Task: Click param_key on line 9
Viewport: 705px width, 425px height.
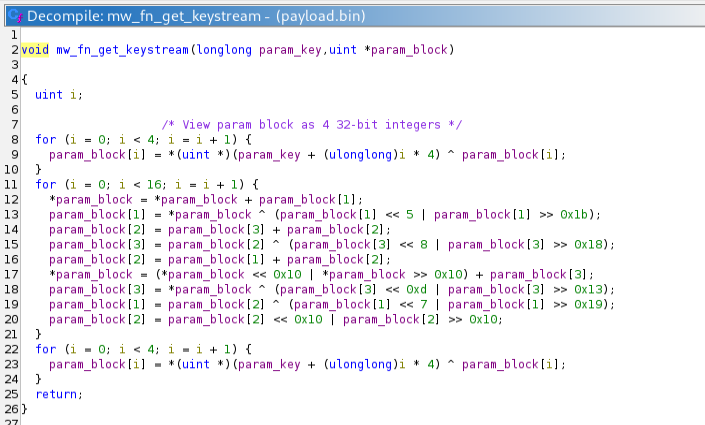Action: click(x=269, y=154)
